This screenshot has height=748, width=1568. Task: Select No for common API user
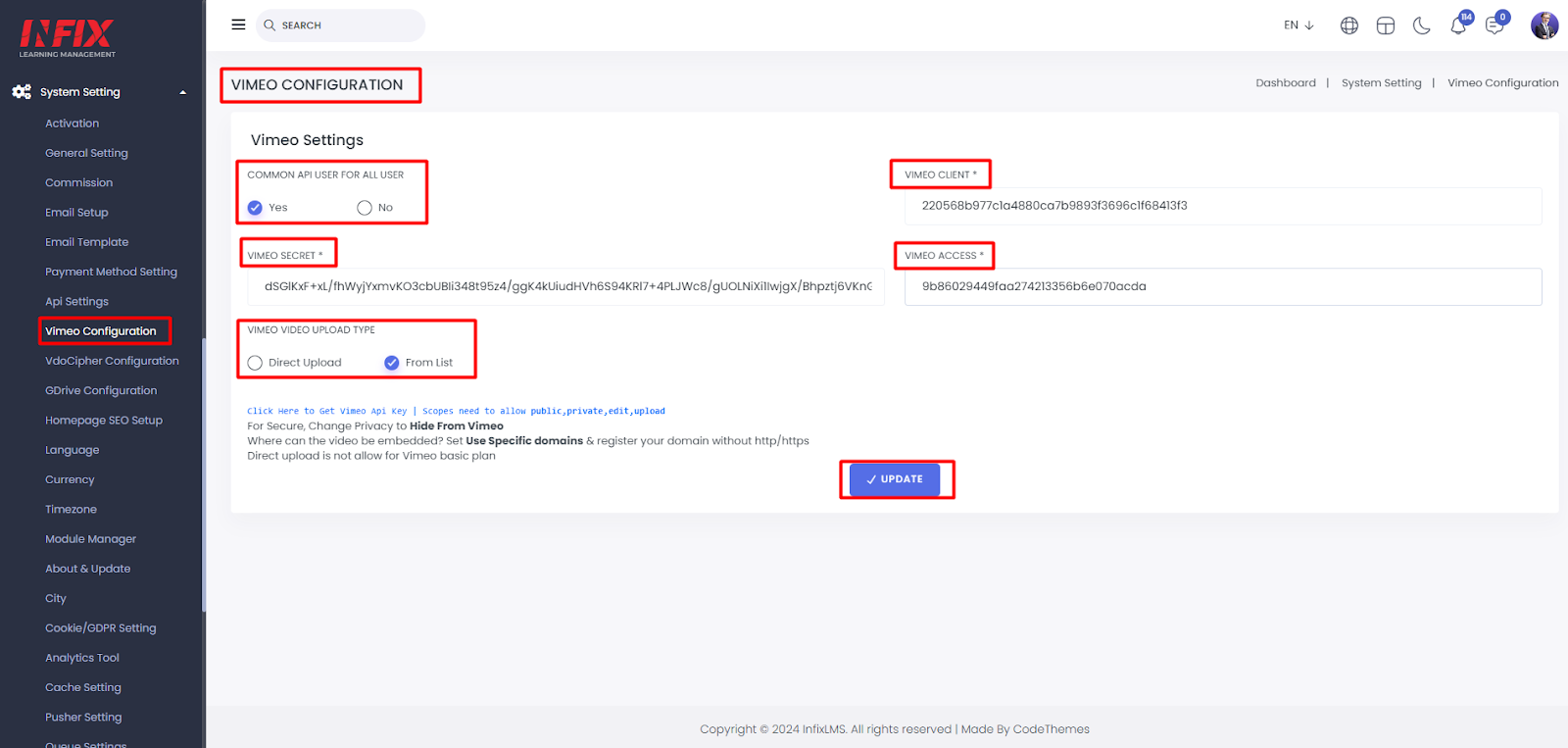pos(365,208)
